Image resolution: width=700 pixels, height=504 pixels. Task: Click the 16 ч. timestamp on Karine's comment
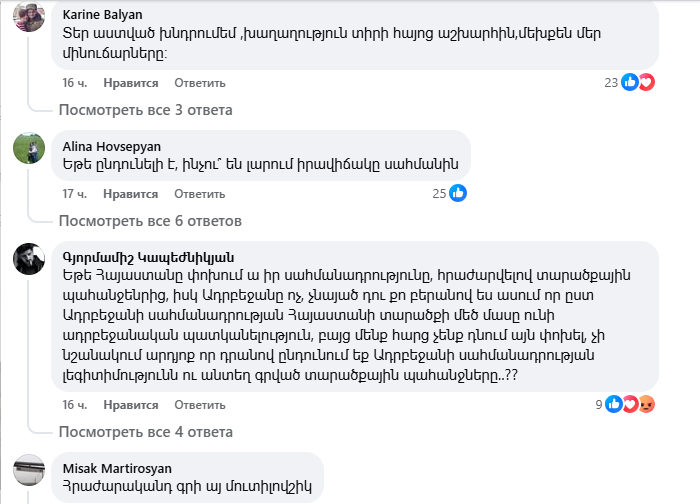click(76, 82)
